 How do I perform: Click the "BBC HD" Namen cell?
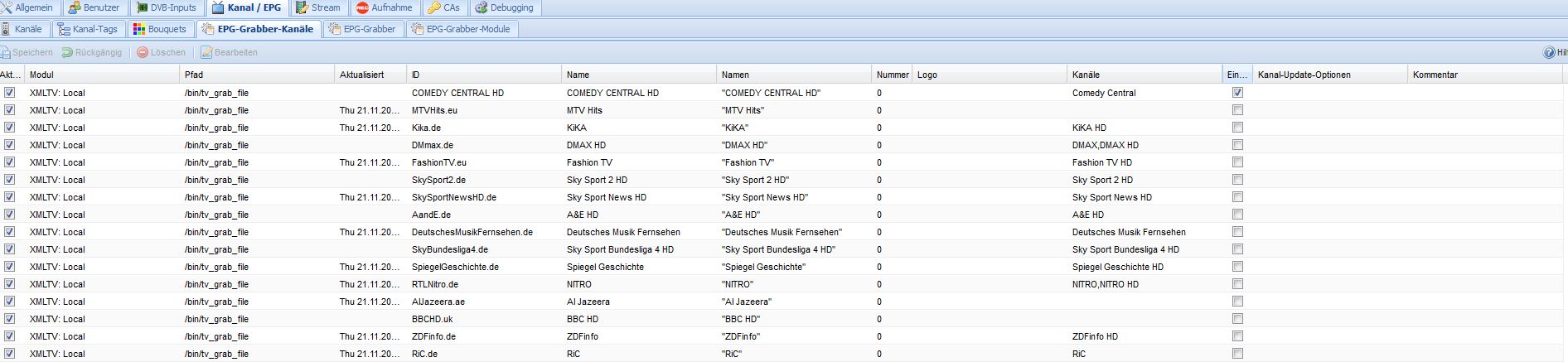794,319
